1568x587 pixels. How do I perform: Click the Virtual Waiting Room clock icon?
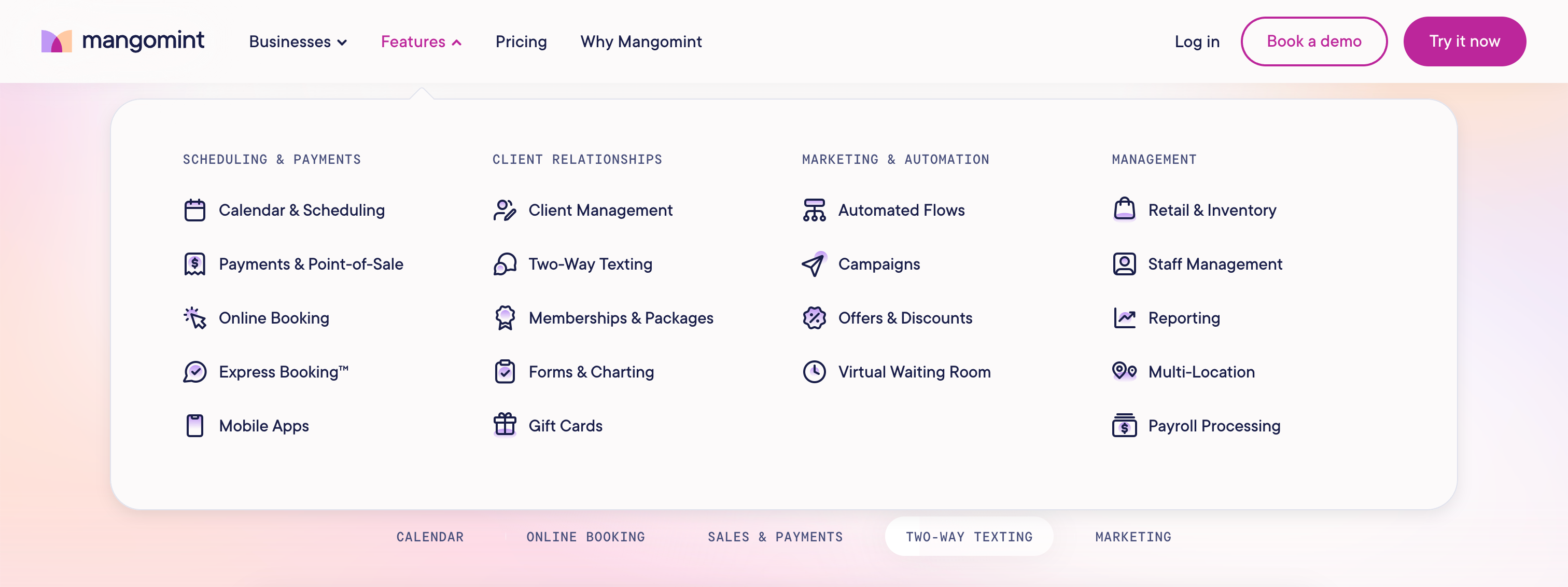(x=814, y=371)
